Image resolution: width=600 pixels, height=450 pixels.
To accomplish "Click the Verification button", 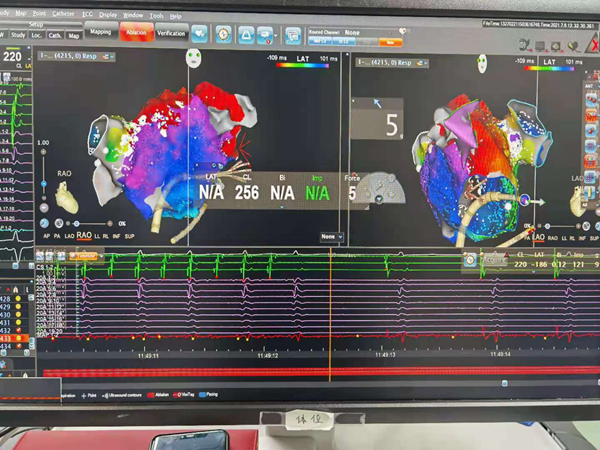I will [171, 34].
